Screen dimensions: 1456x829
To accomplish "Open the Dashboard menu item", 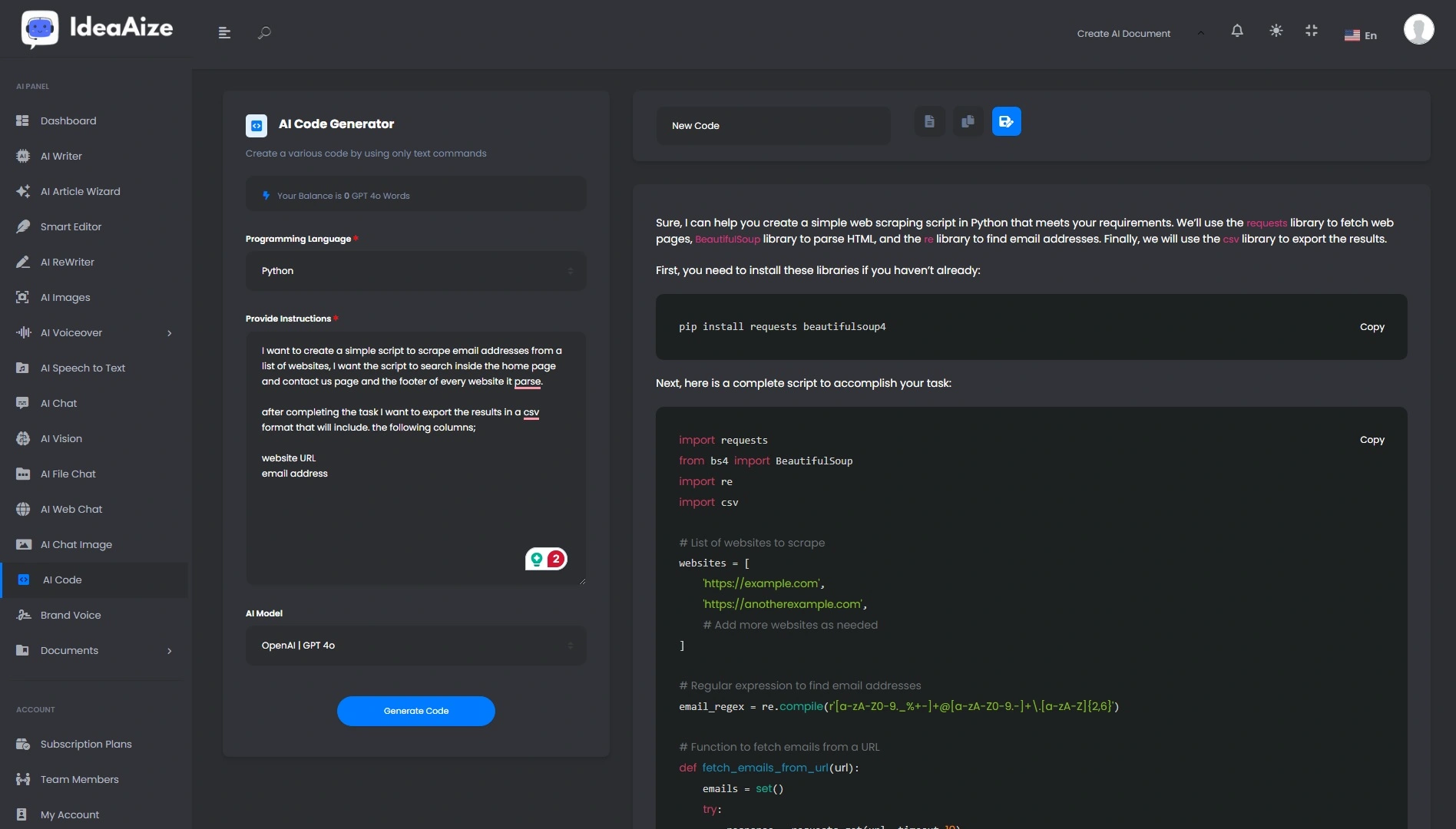I will (68, 121).
